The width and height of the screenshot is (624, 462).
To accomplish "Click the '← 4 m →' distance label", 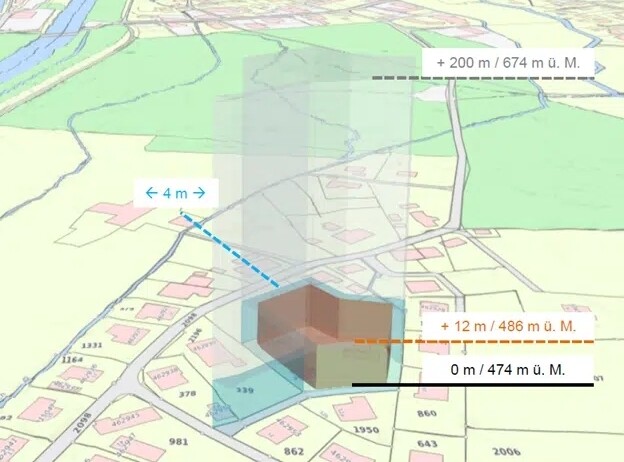I will point(175,192).
